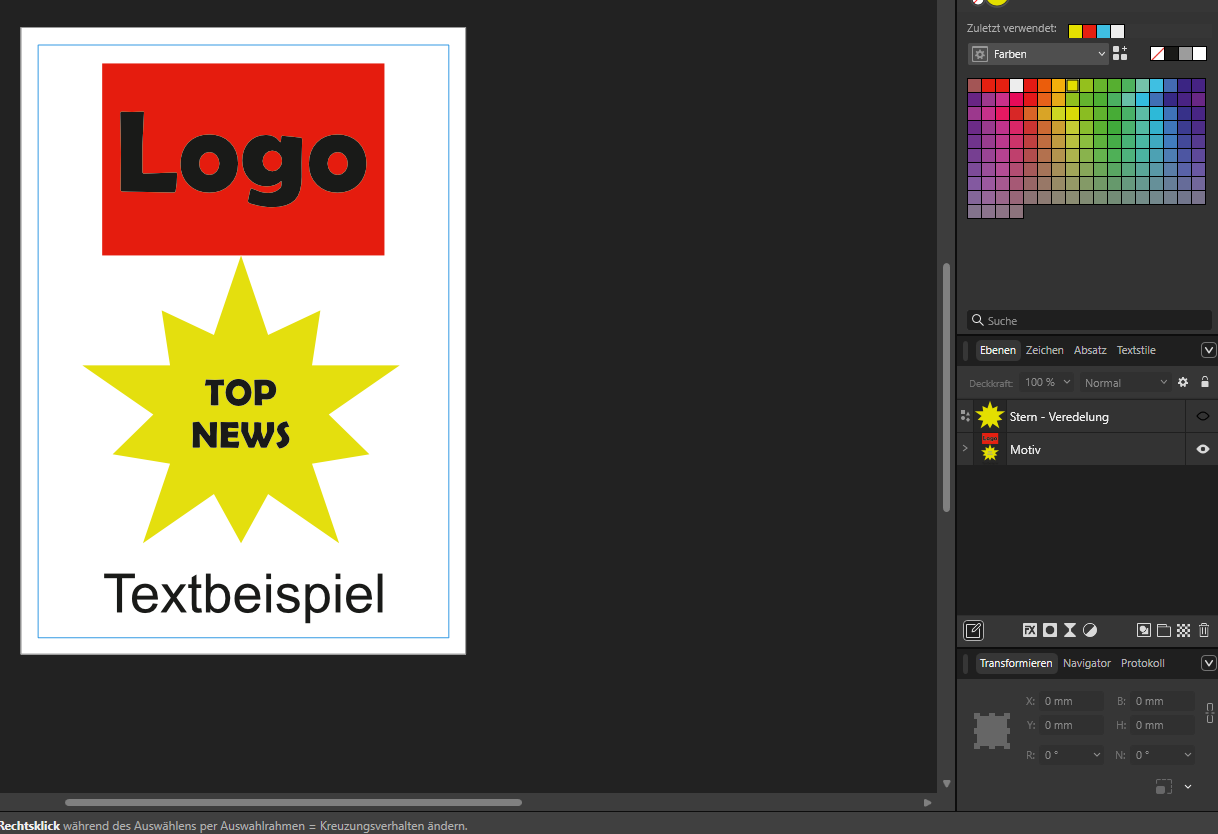Viewport: 1218px width, 834px height.
Task: Delete the layer with trash icon
Action: 1204,630
